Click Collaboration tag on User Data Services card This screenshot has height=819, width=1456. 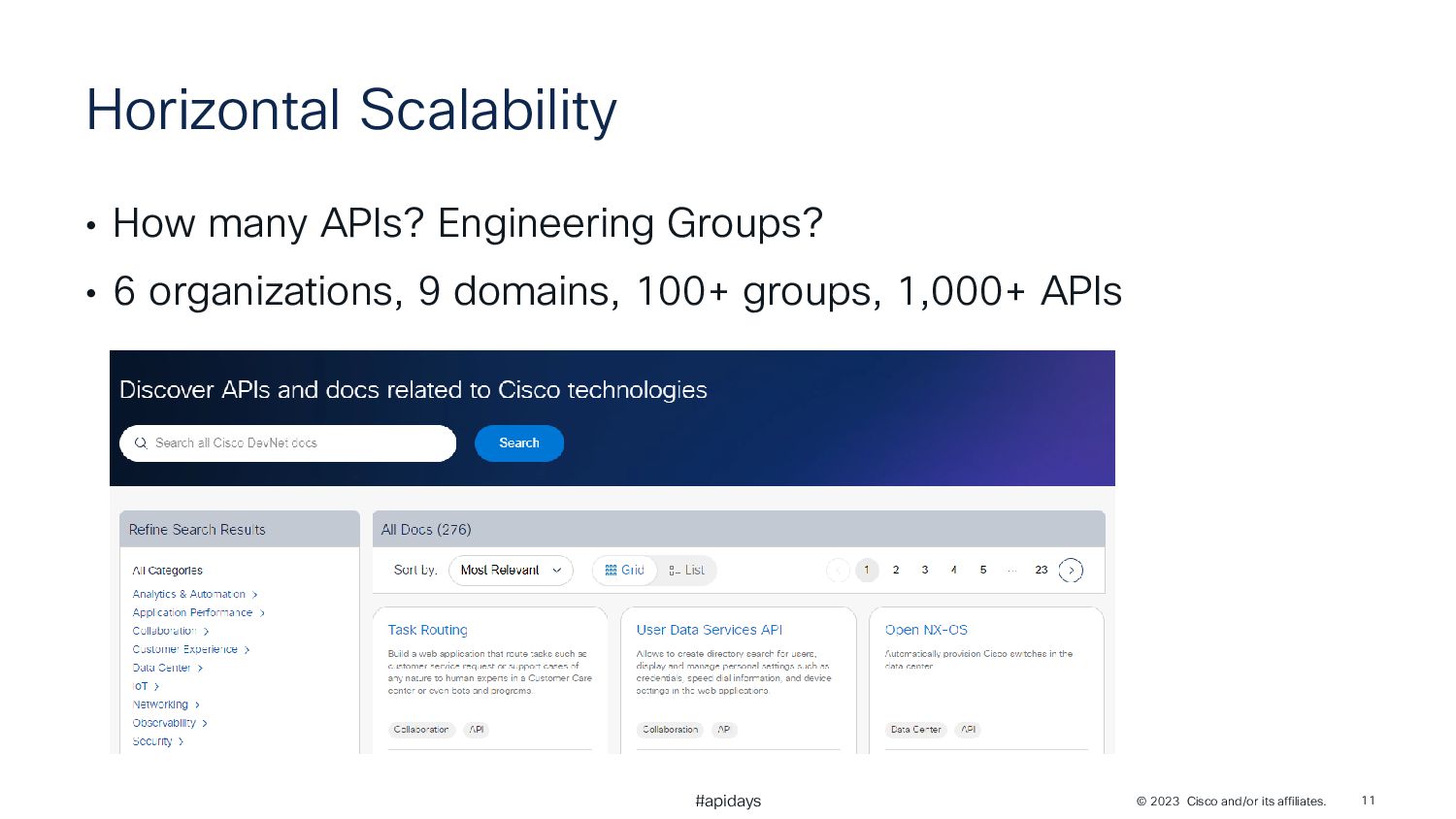(670, 730)
